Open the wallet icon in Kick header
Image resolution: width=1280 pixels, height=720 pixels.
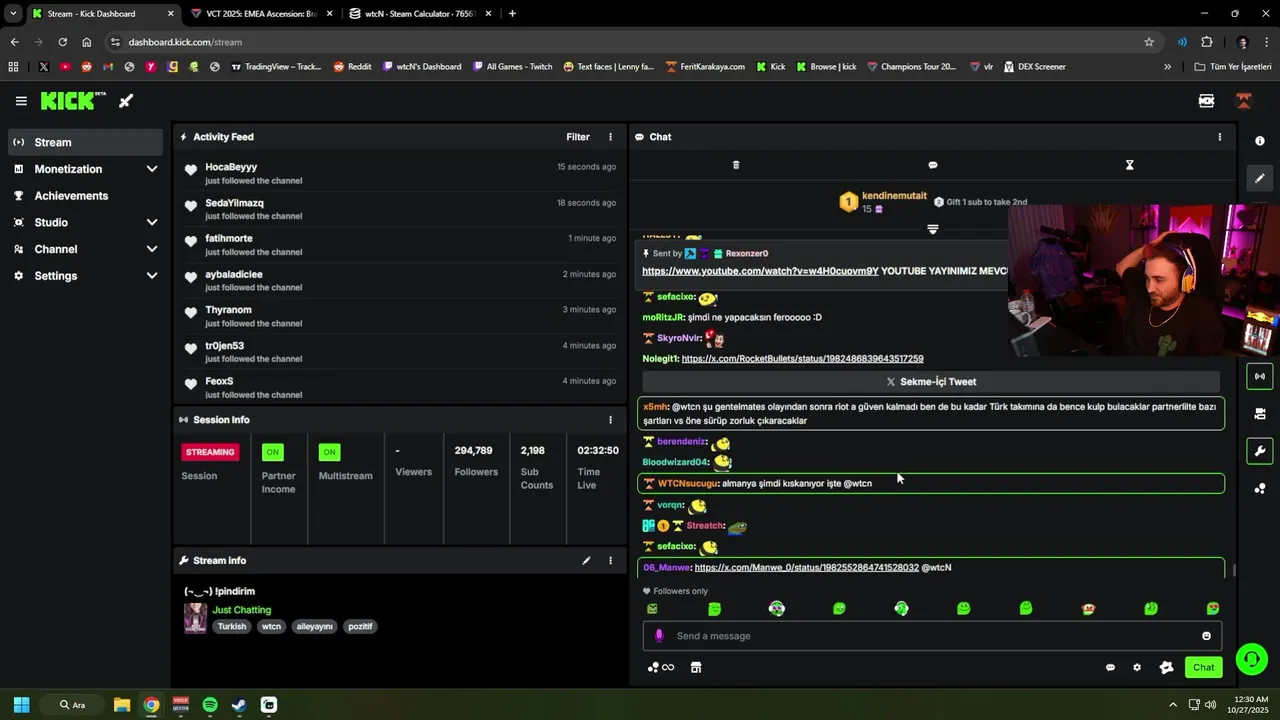click(x=1206, y=101)
